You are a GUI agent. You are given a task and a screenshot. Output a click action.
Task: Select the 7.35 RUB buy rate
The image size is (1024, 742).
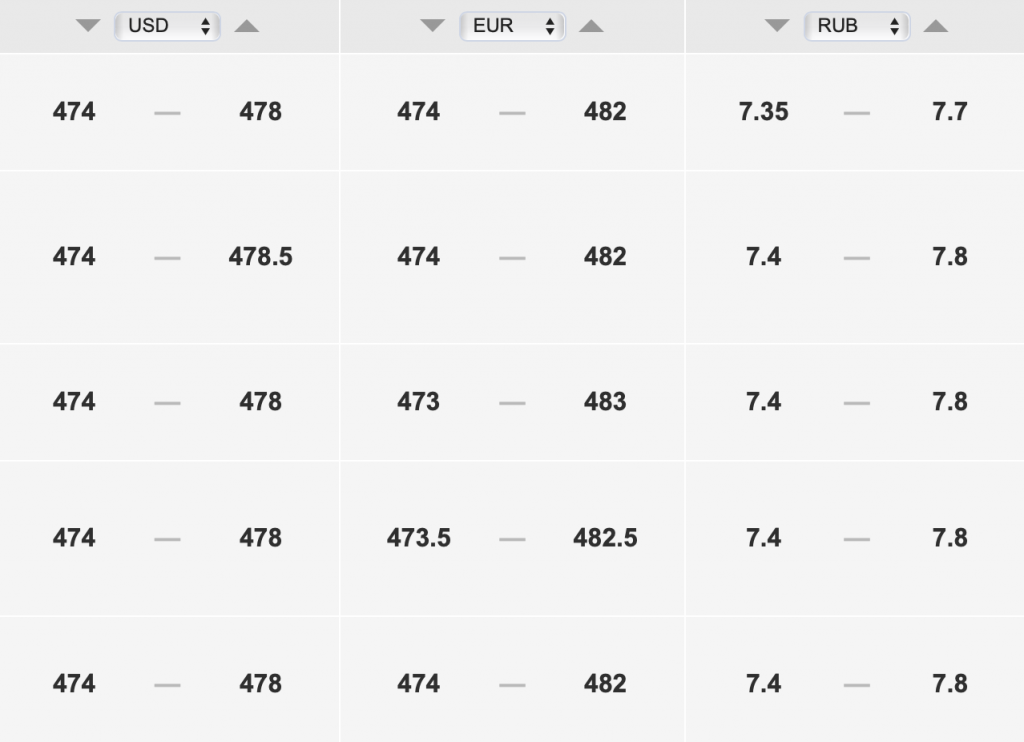click(763, 112)
